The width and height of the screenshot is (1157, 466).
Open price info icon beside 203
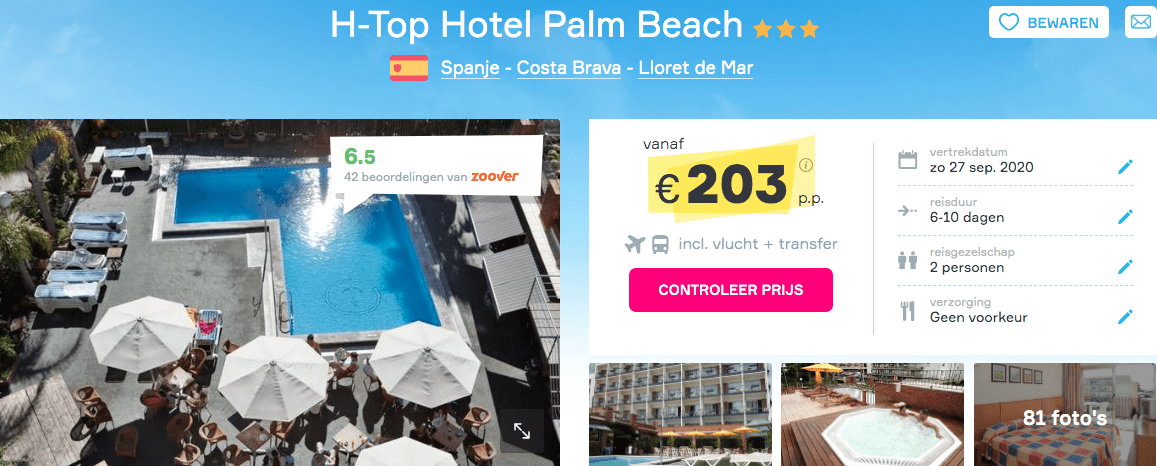click(805, 165)
